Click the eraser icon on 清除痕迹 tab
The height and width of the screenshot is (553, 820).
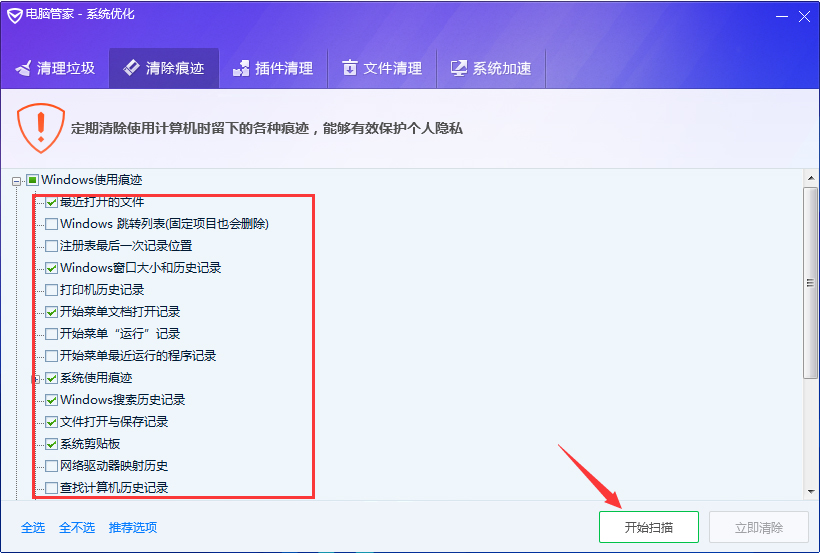132,68
